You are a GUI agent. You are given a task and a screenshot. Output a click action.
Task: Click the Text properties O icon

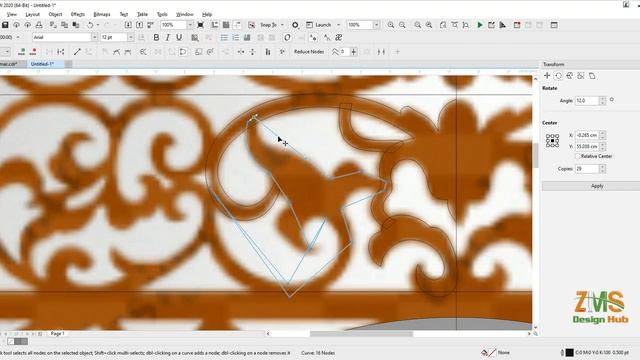[x=287, y=38]
